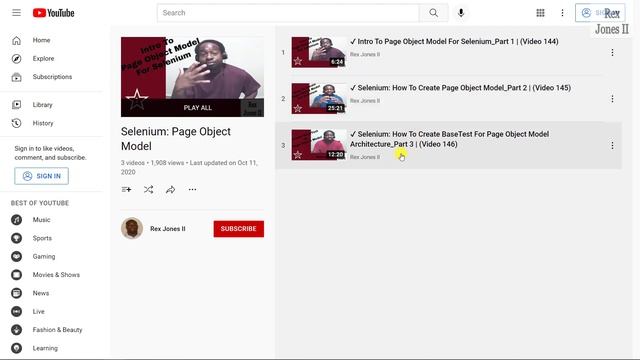Open Rex Jones II channel avatar
Screen dimensions: 640x360
point(132,228)
